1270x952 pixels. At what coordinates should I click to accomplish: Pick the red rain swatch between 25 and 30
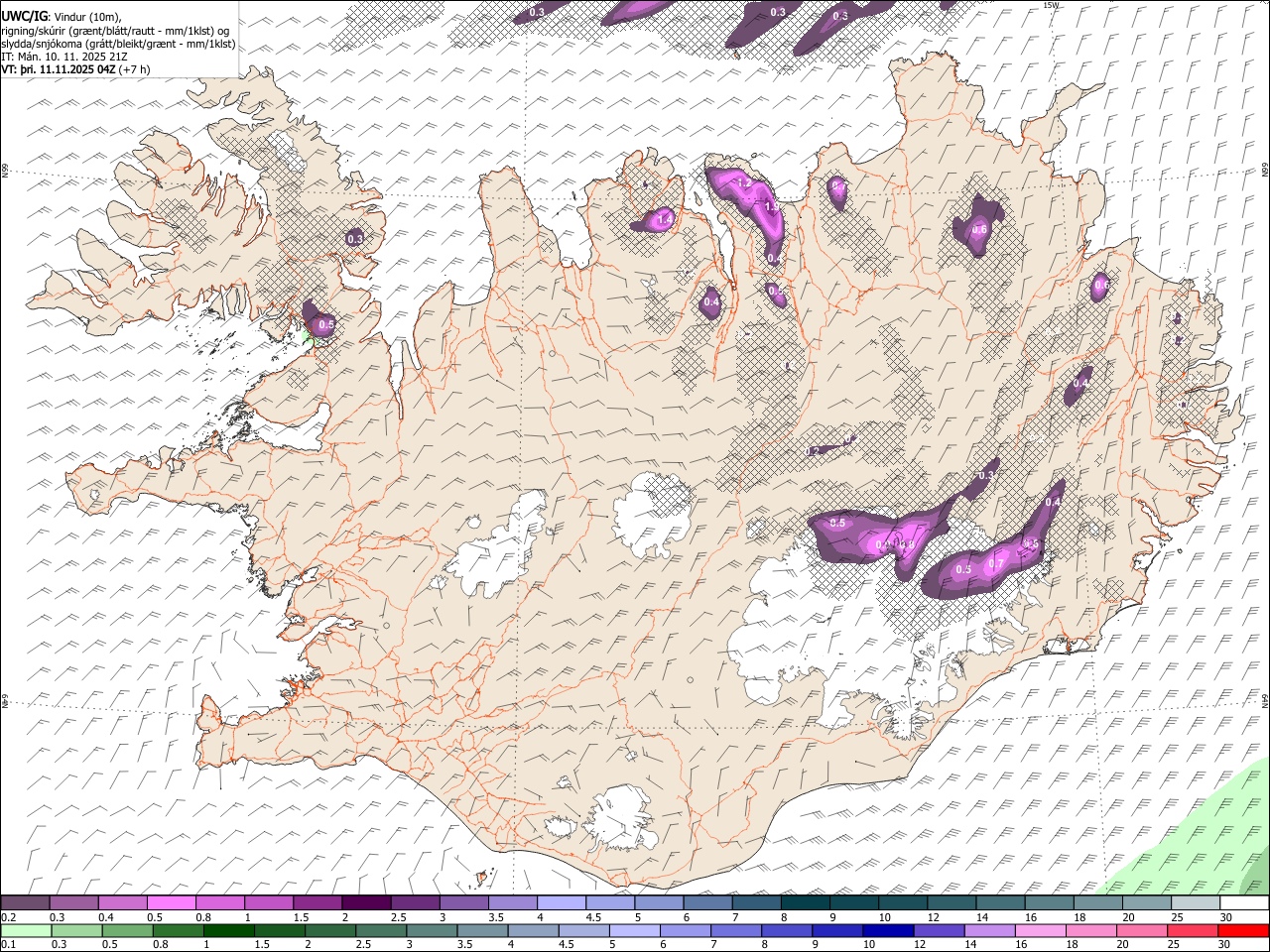(1191, 930)
